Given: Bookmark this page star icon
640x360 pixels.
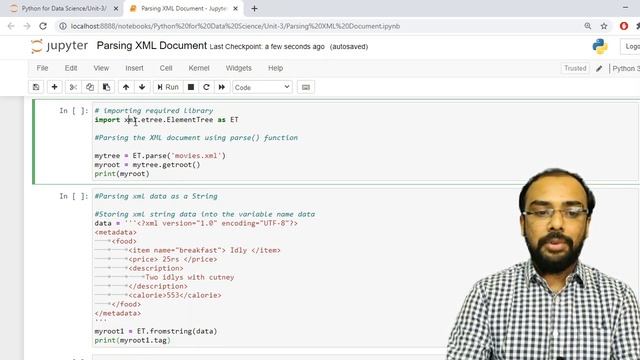Looking at the screenshot, I should tap(604, 26).
